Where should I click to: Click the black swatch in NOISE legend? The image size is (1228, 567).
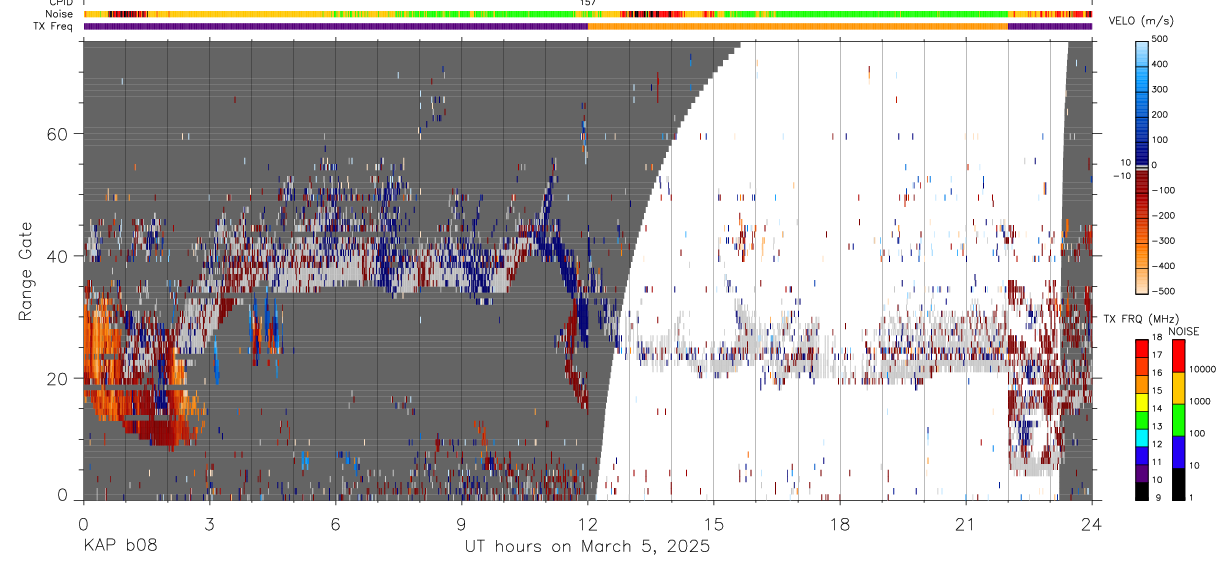[1179, 484]
